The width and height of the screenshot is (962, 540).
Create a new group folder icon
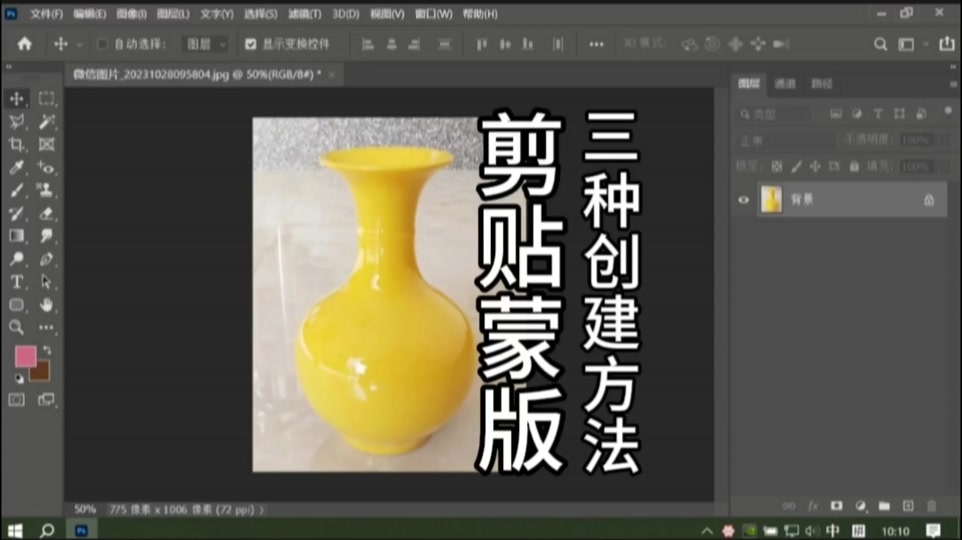[884, 506]
